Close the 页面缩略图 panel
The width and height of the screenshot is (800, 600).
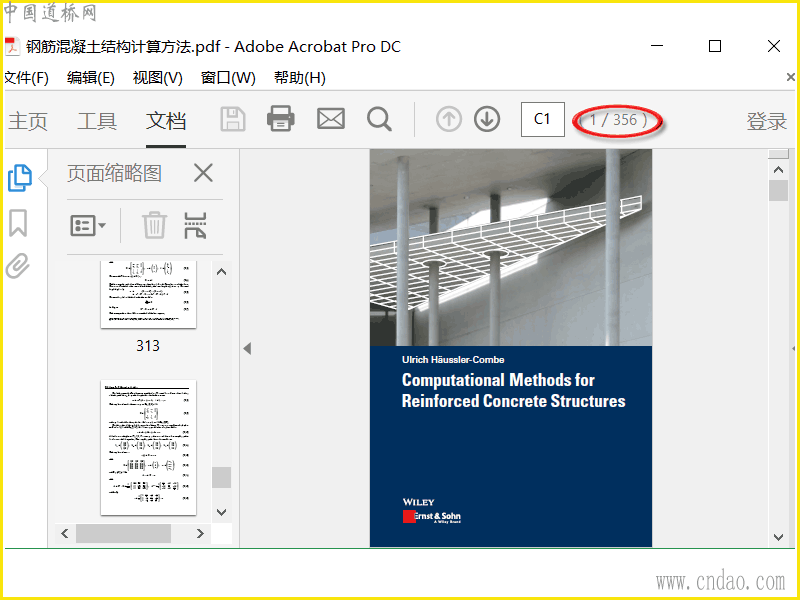pyautogui.click(x=203, y=173)
